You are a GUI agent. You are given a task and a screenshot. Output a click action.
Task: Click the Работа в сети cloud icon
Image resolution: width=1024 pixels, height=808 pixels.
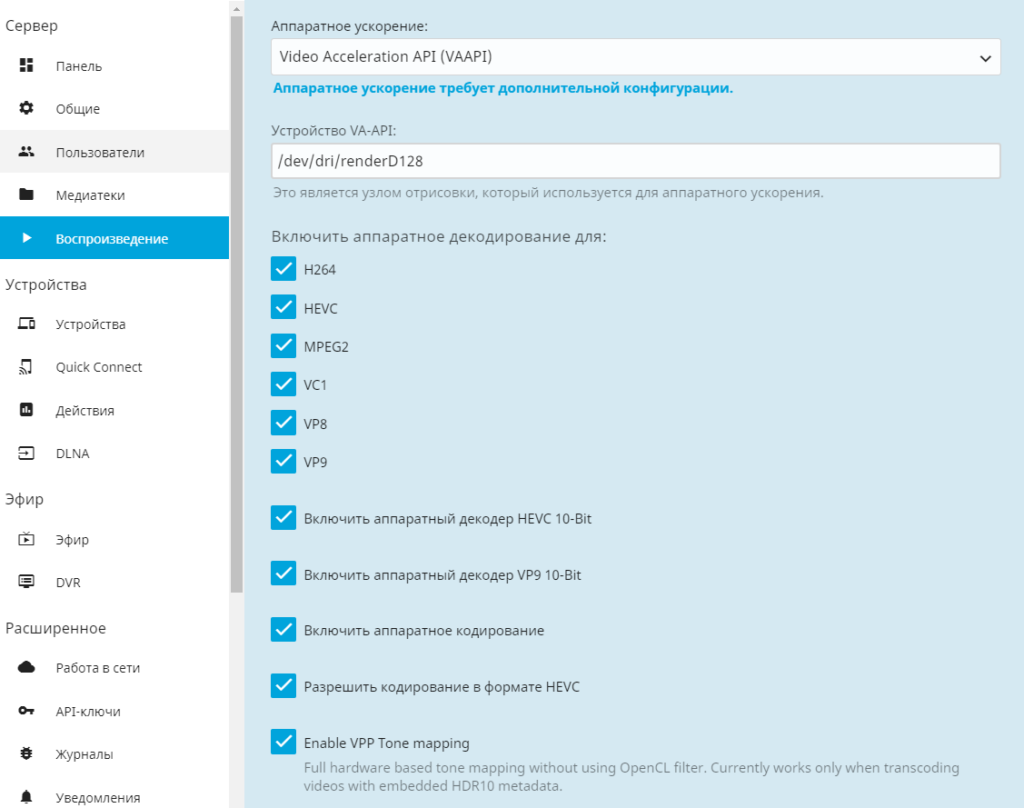(27, 668)
